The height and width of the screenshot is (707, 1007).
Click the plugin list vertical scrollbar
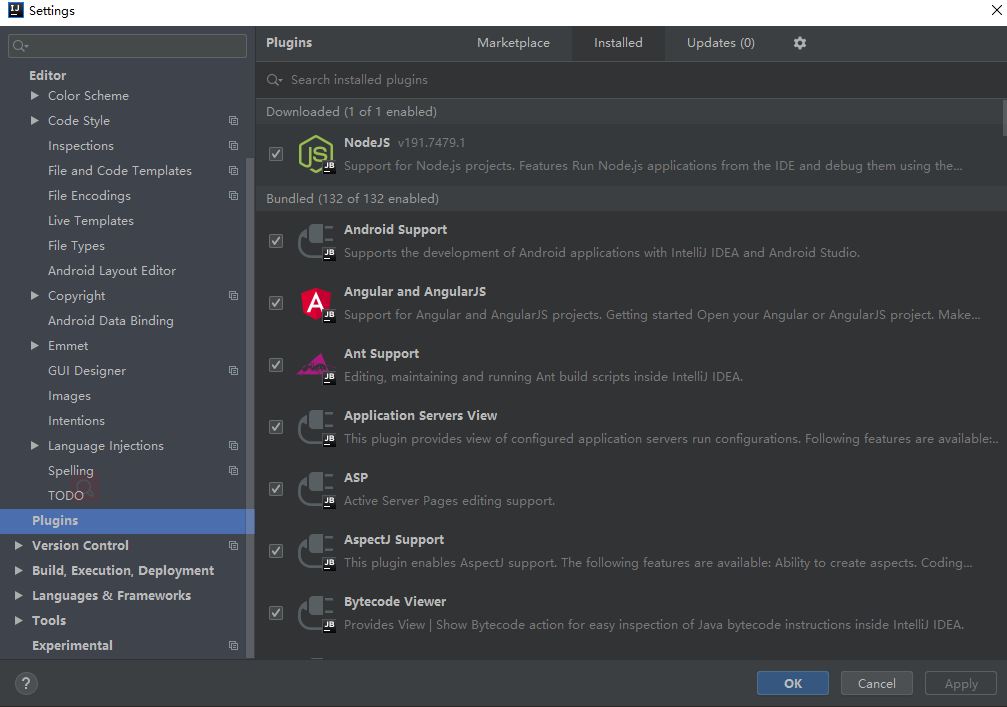pyautogui.click(x=1004, y=118)
